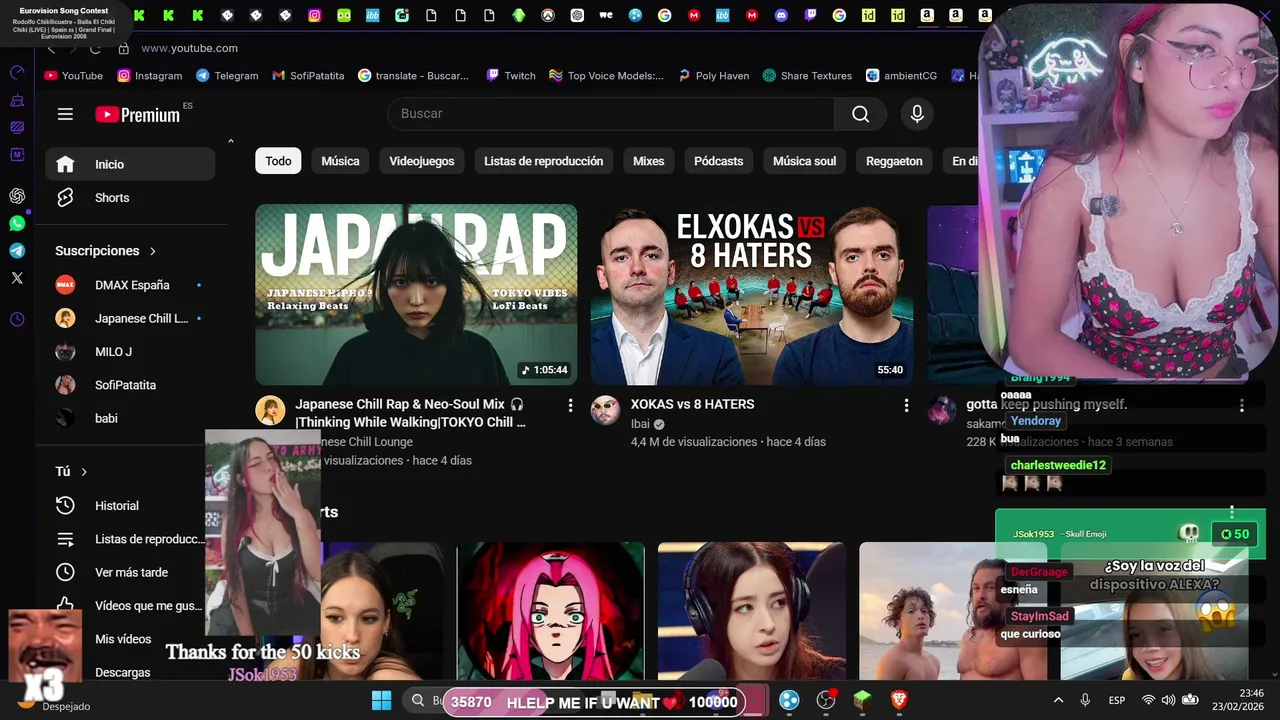Open Japanese Chill L... subscription
Viewport: 1280px width, 720px height.
pyautogui.click(x=130, y=319)
